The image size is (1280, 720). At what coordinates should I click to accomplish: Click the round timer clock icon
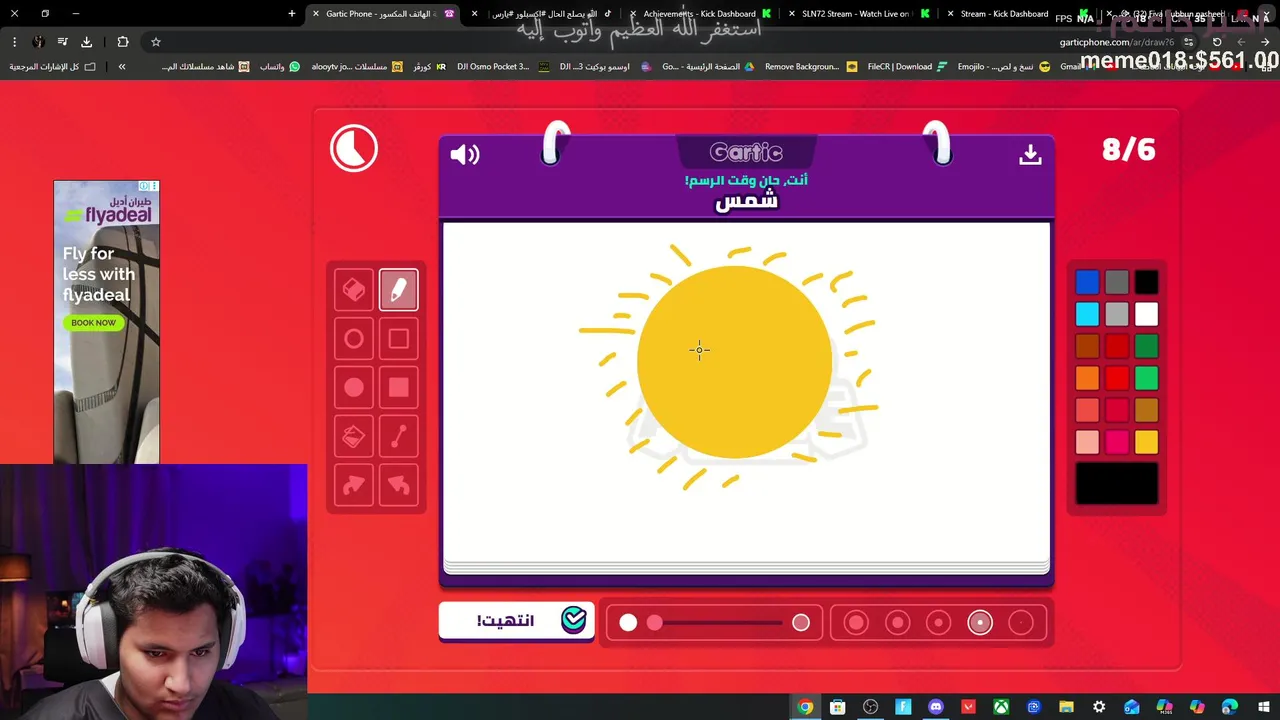tap(354, 149)
